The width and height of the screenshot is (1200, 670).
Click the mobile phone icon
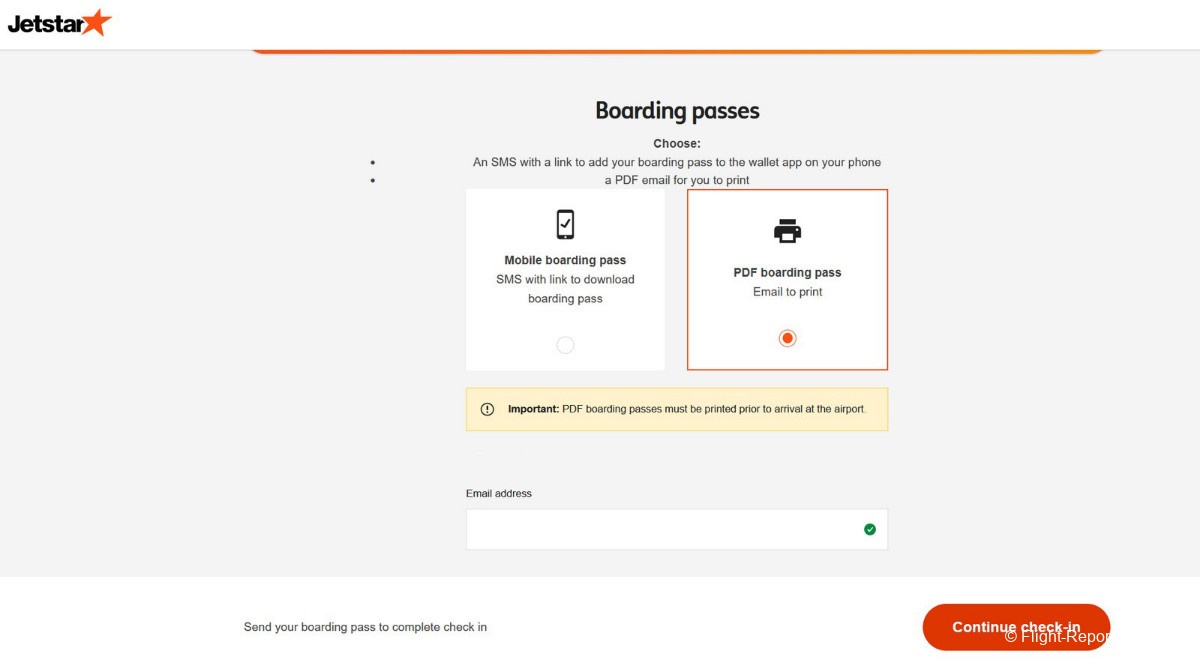coord(565,224)
